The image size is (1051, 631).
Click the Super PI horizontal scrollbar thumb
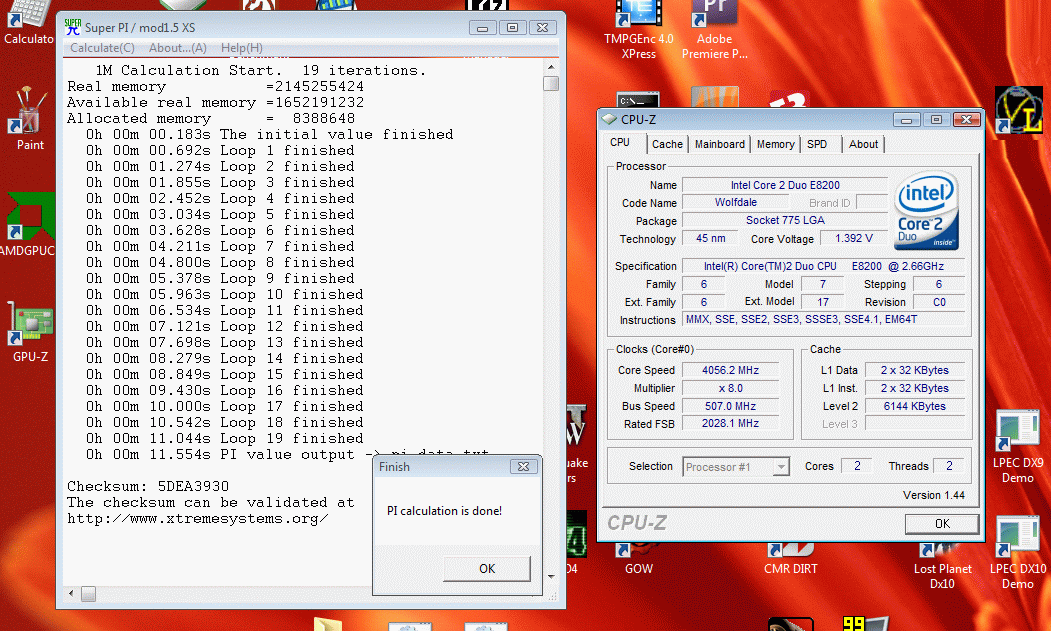click(x=88, y=593)
